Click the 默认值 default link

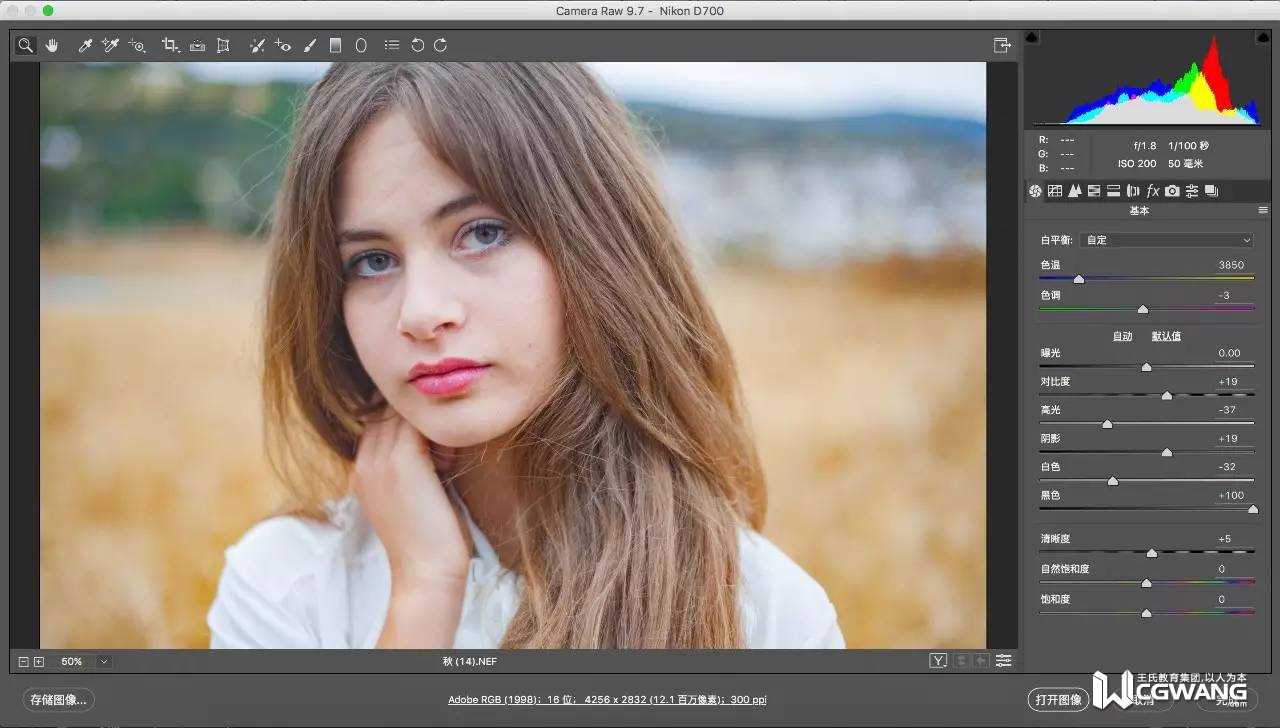1166,336
